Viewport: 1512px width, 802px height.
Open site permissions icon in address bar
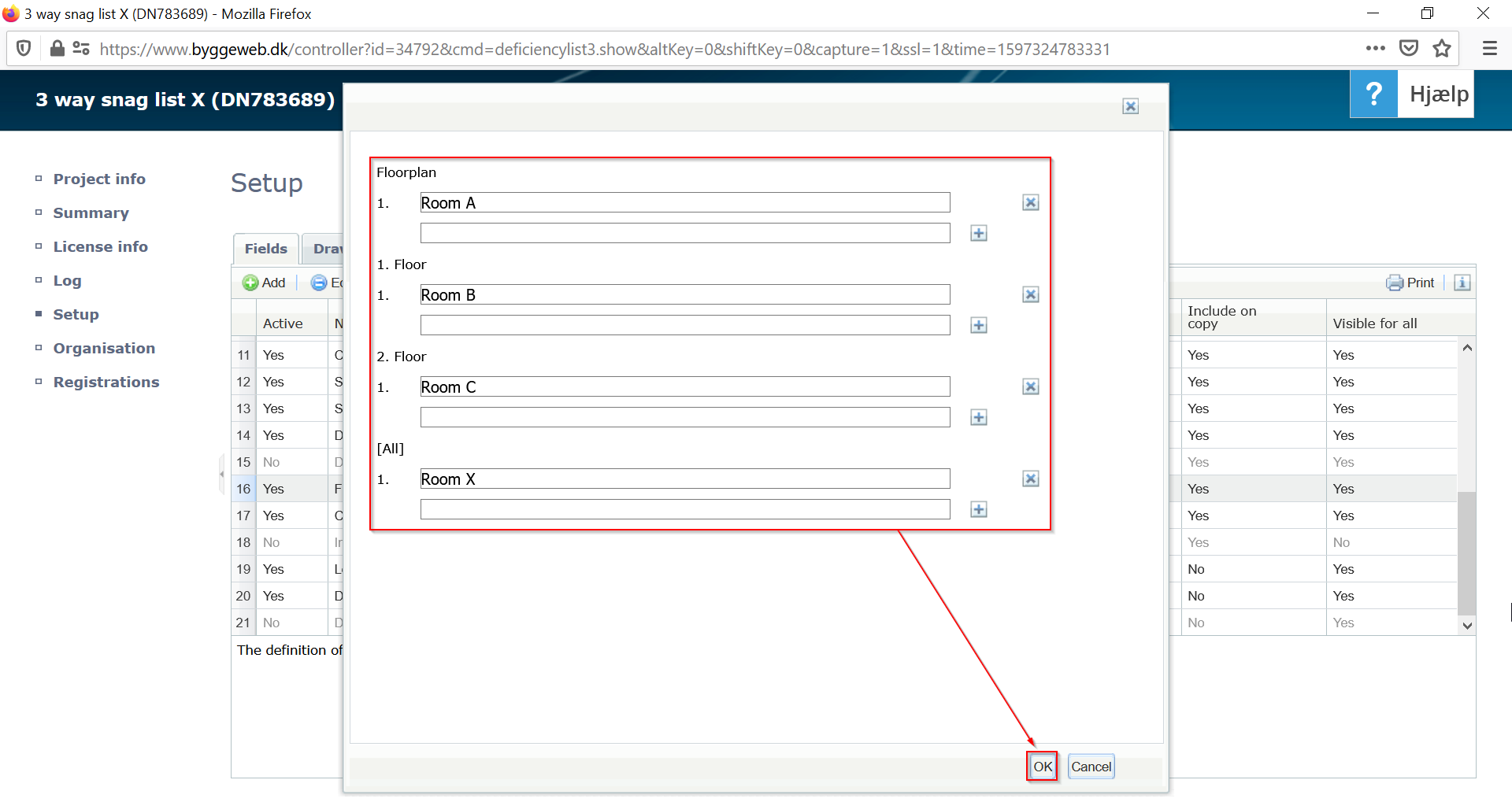click(x=81, y=49)
